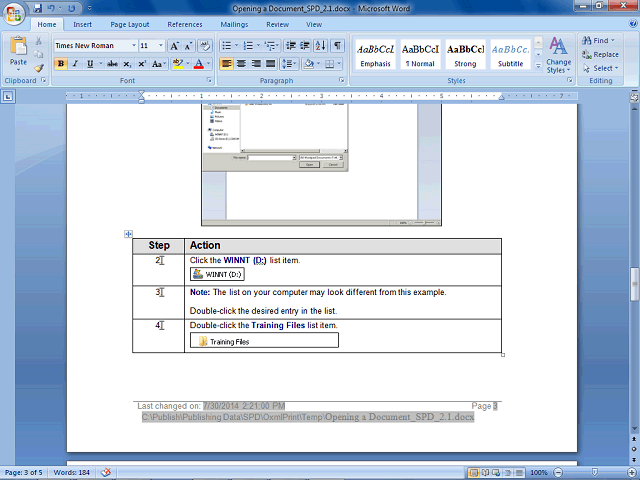Toggle Underline formatting
Screen dimensions: 640x480
coord(90,64)
